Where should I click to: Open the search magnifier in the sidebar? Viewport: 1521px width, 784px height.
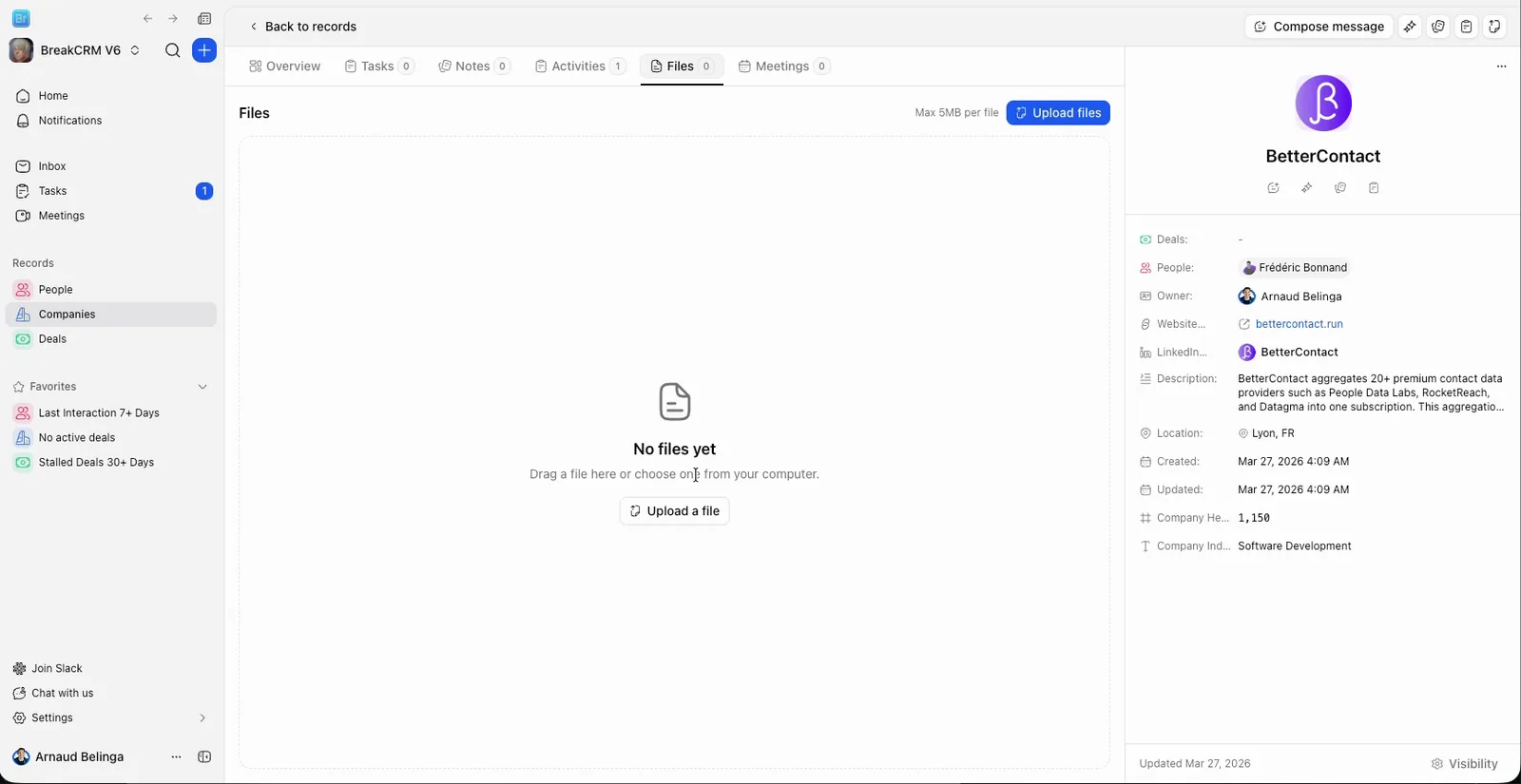172,50
